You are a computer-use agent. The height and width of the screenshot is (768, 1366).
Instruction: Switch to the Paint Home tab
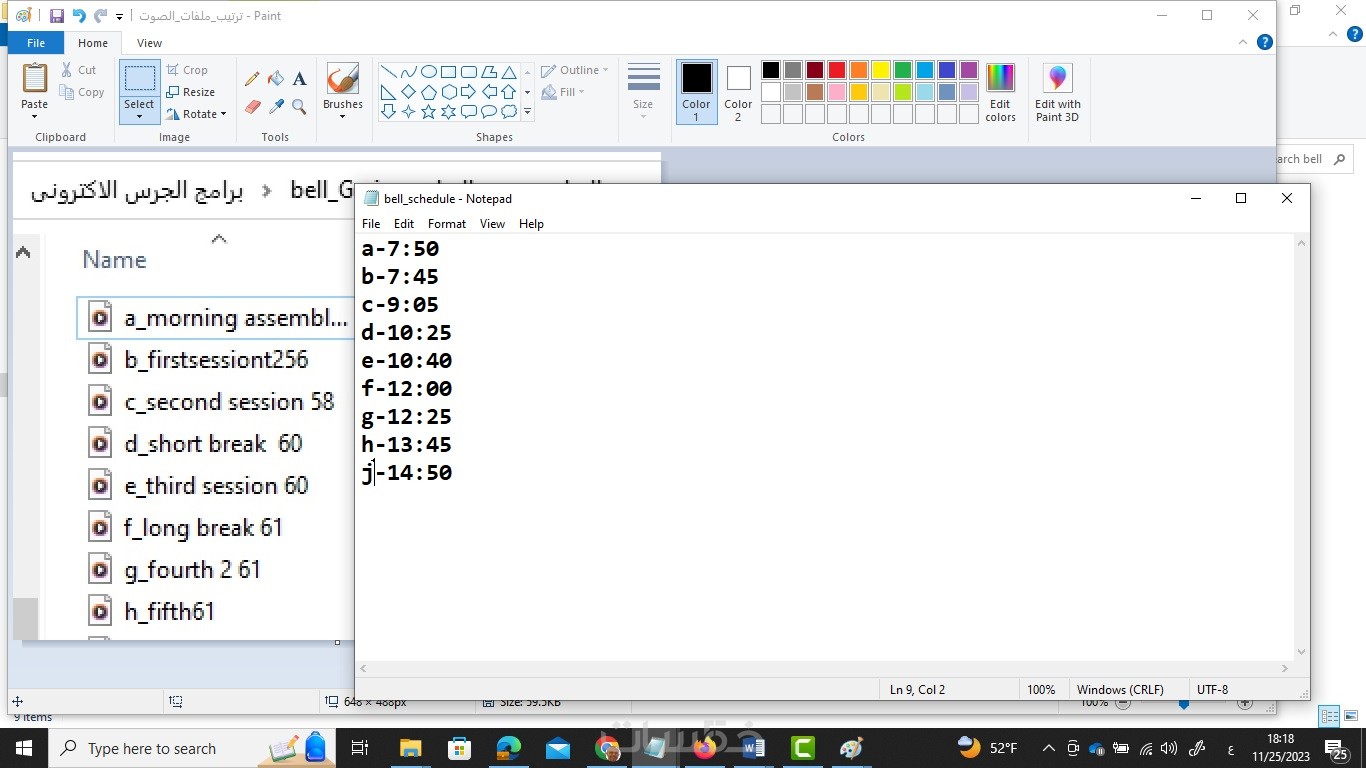[93, 43]
